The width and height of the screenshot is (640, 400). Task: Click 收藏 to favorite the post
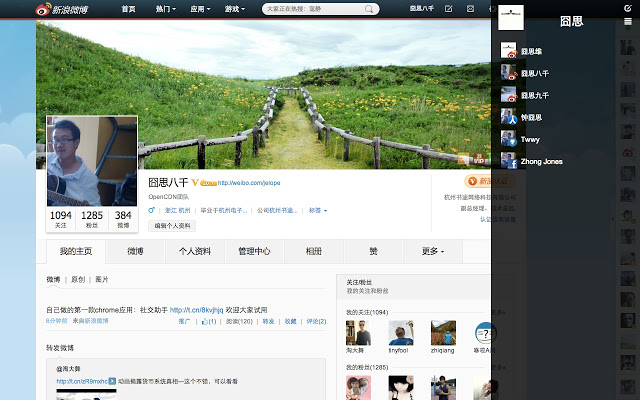pyautogui.click(x=290, y=321)
